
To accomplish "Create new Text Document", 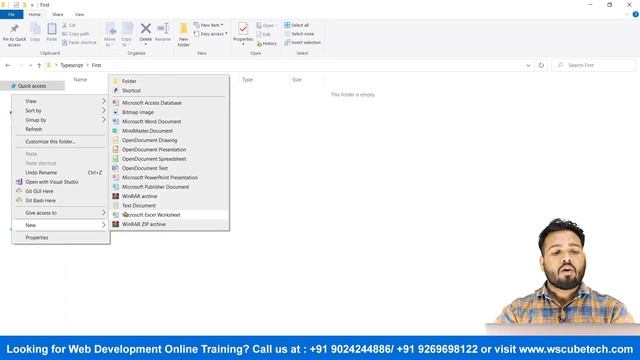I will 169,205.
